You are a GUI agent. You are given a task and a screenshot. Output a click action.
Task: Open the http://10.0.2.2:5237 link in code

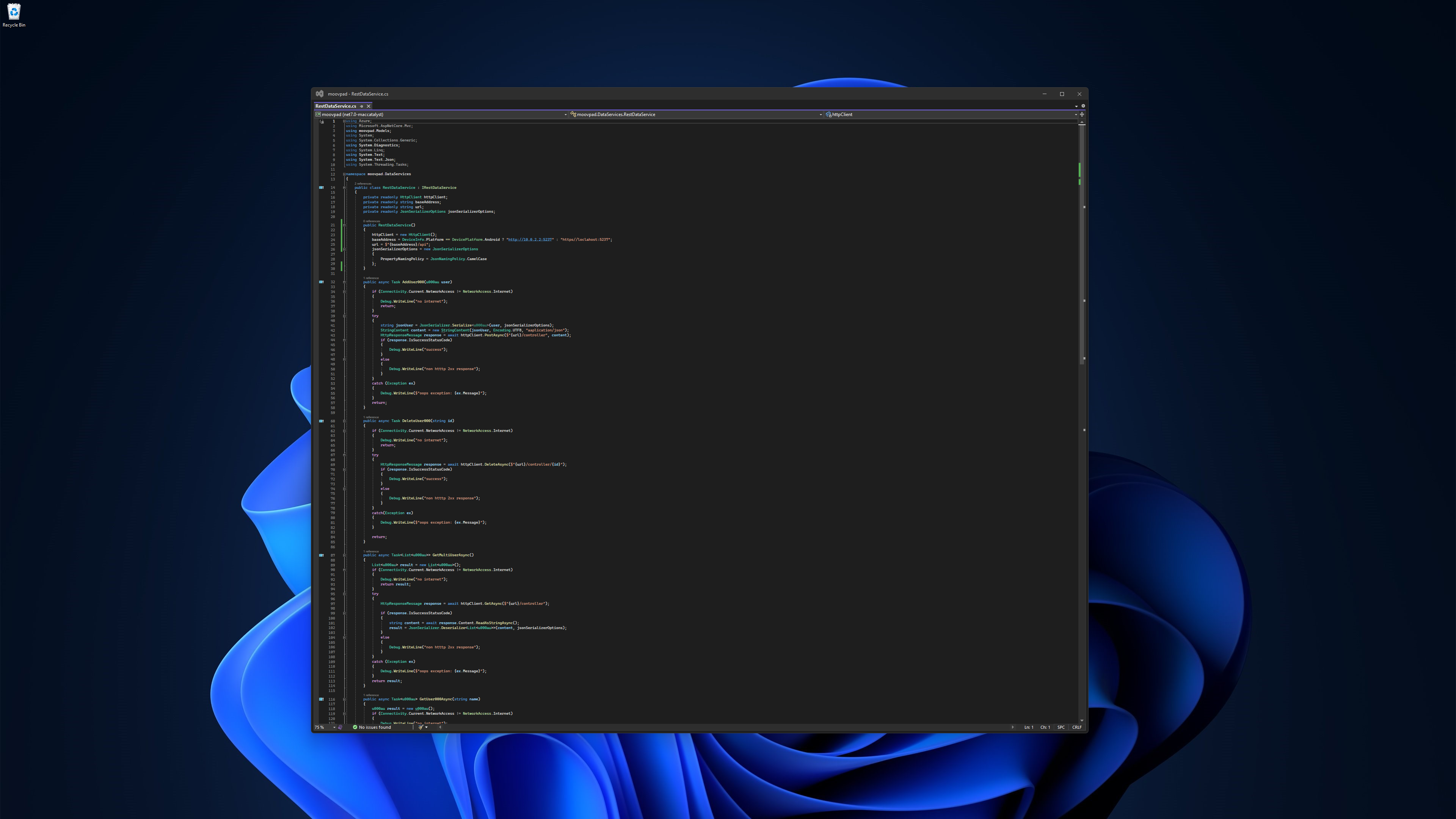click(530, 240)
